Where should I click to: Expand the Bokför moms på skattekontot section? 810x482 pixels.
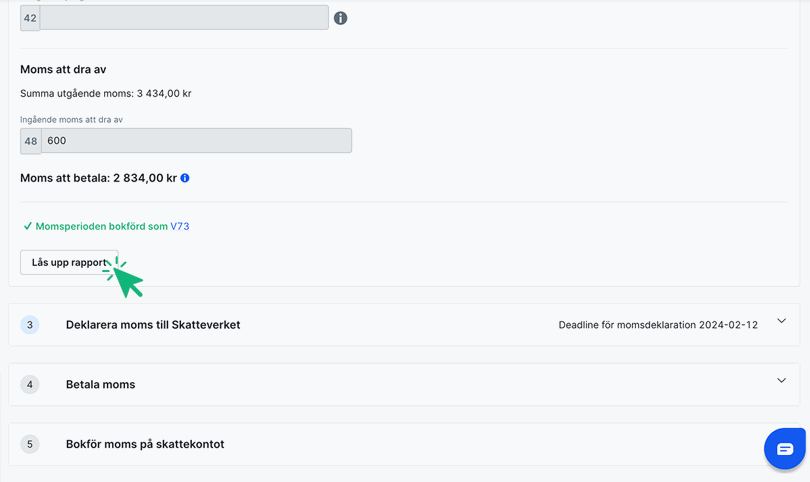144,444
